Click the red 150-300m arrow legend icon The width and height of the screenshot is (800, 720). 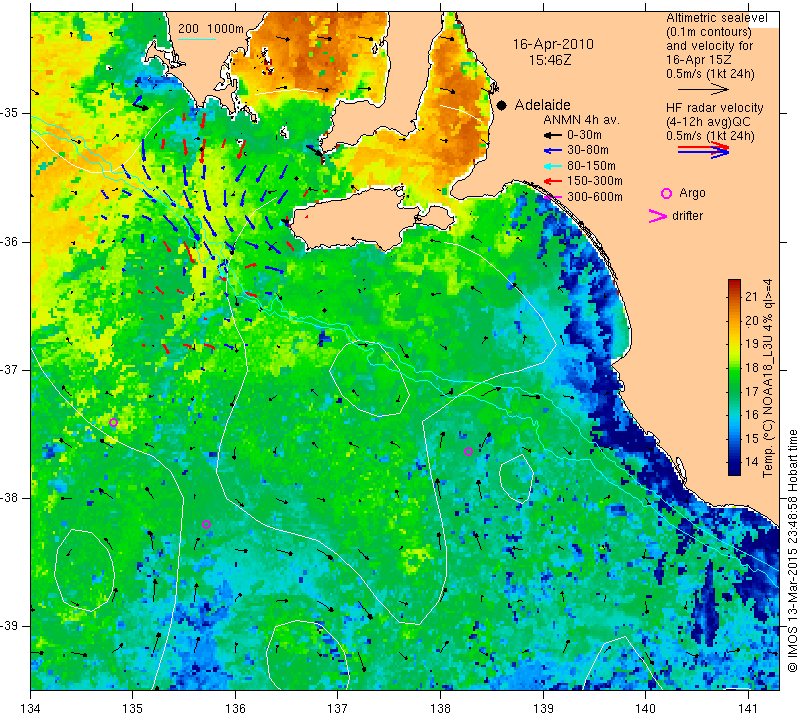[553, 181]
